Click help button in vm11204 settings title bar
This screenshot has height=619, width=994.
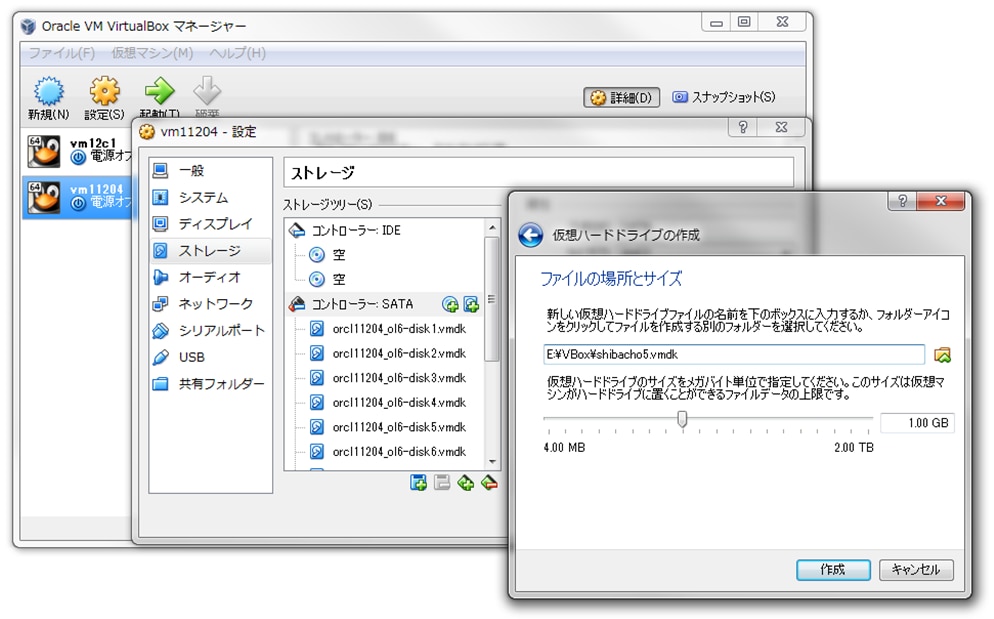(x=742, y=127)
